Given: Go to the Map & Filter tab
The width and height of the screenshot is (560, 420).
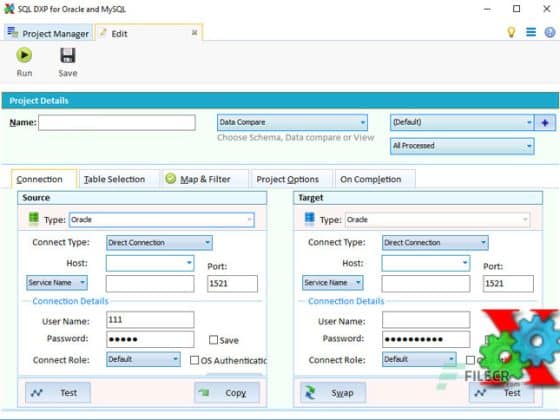Looking at the screenshot, I should [x=205, y=179].
